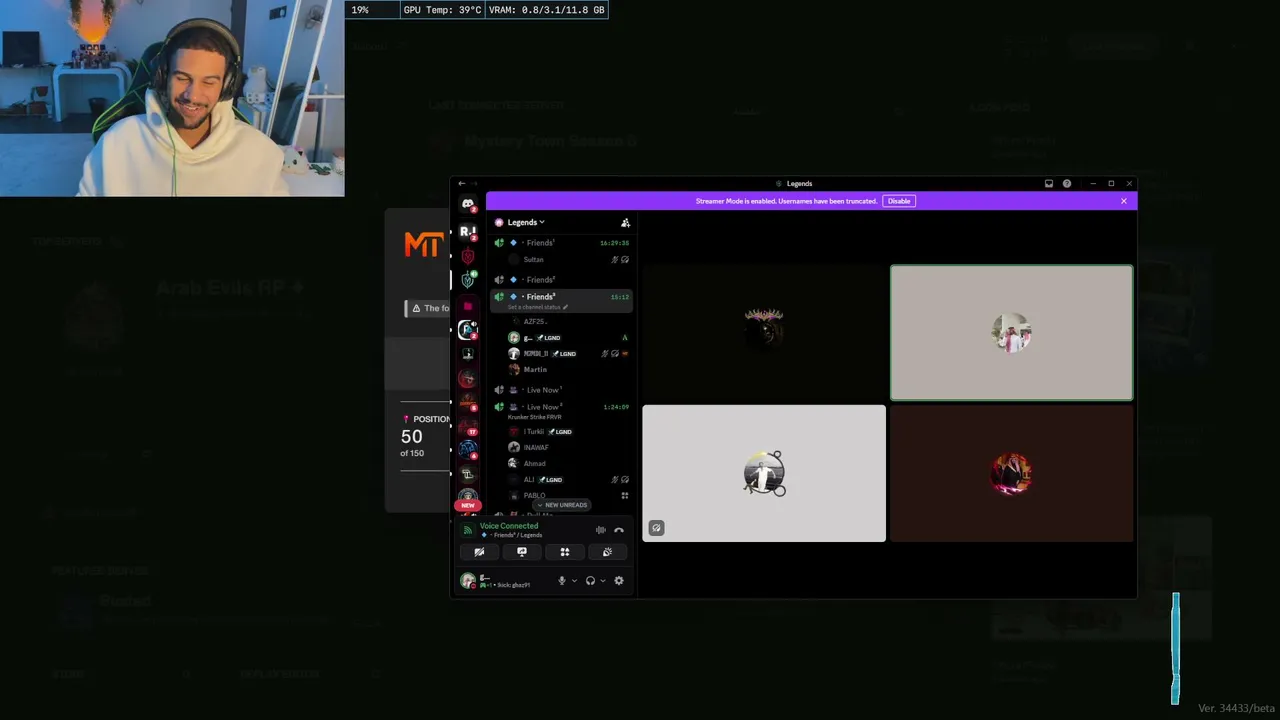The width and height of the screenshot is (1280, 720).
Task: Toggle the camera on in voice panel
Action: pyautogui.click(x=479, y=552)
